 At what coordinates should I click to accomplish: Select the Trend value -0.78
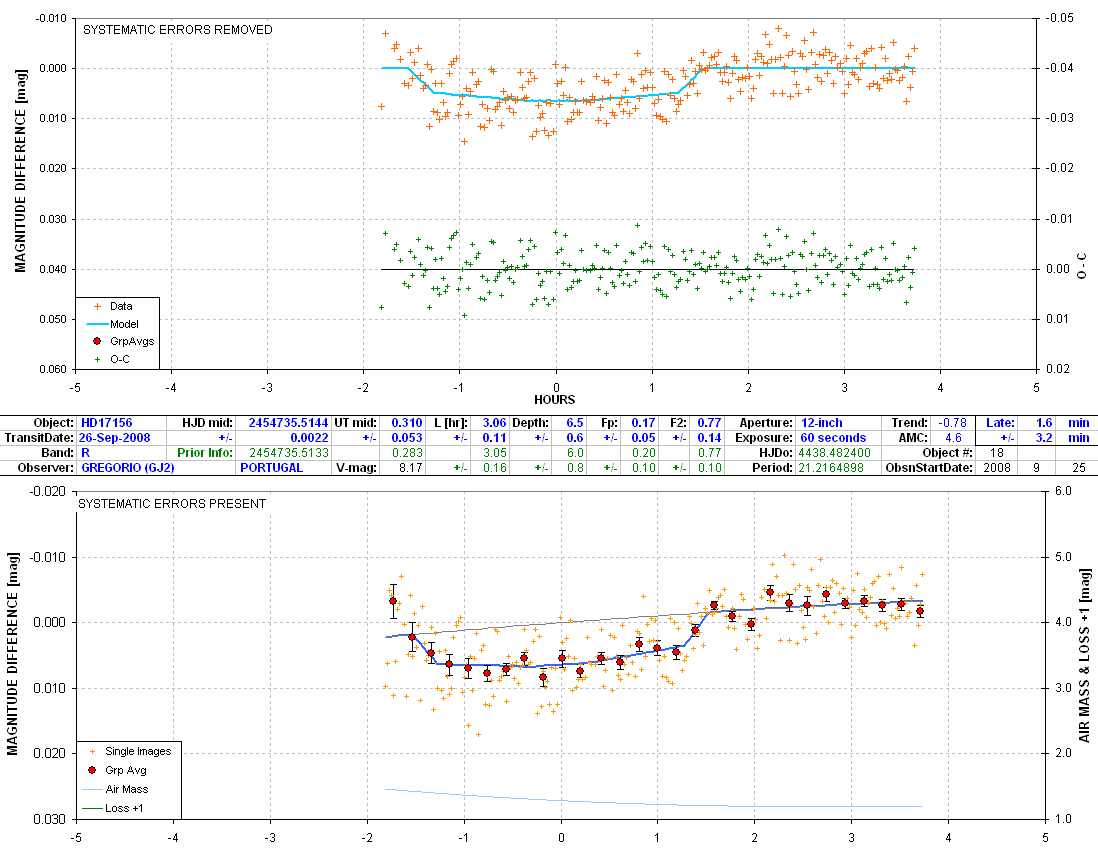952,423
